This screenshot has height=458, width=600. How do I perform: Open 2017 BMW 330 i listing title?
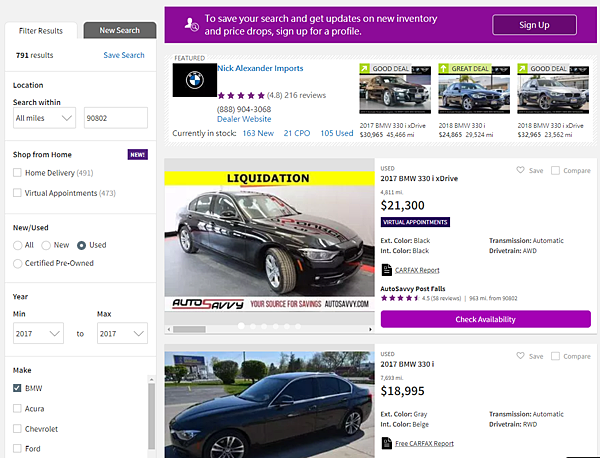(407, 364)
